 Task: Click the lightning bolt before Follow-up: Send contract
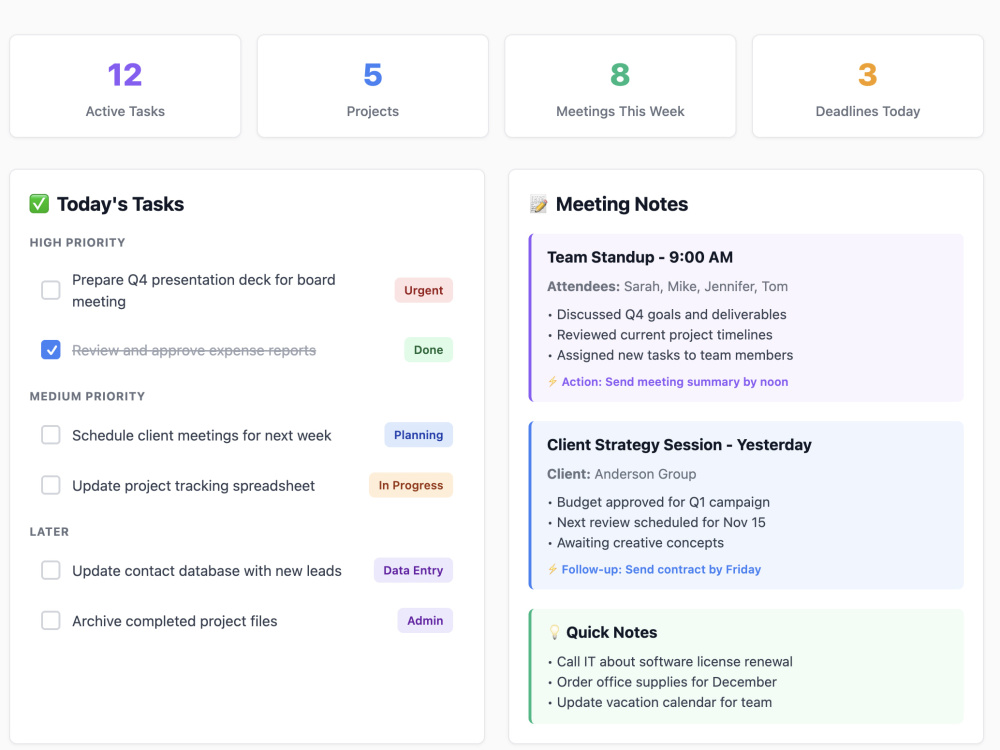pyautogui.click(x=552, y=569)
